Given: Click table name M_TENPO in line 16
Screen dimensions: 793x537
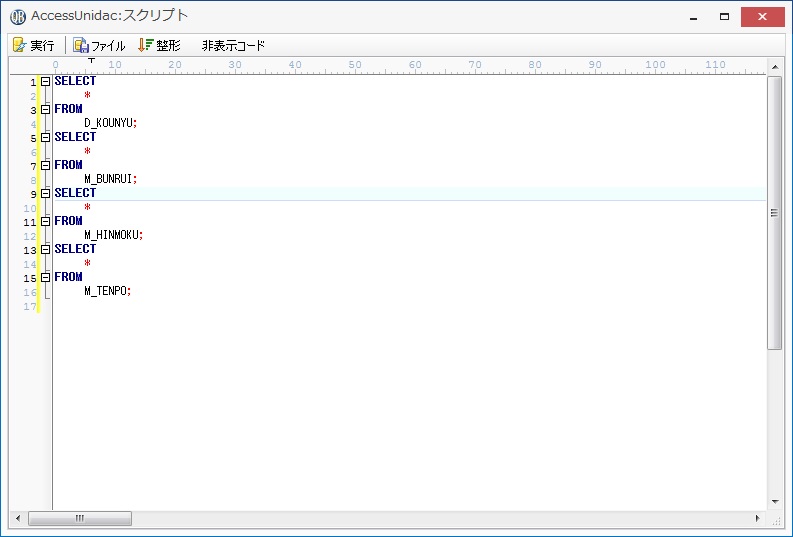Looking at the screenshot, I should coord(106,291).
